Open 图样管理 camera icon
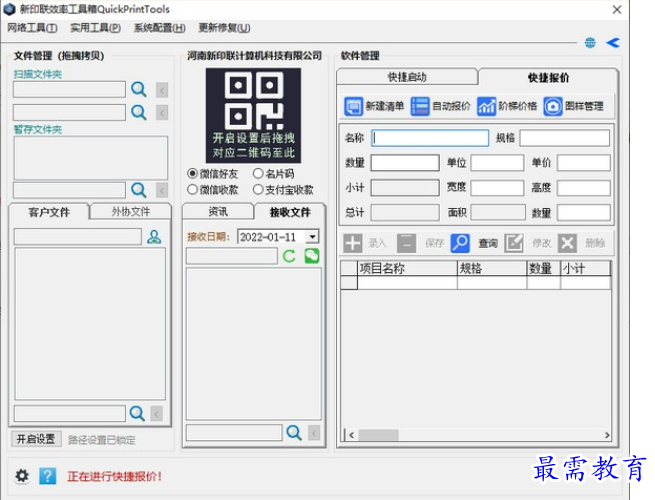The height and width of the screenshot is (500, 655). (x=553, y=106)
